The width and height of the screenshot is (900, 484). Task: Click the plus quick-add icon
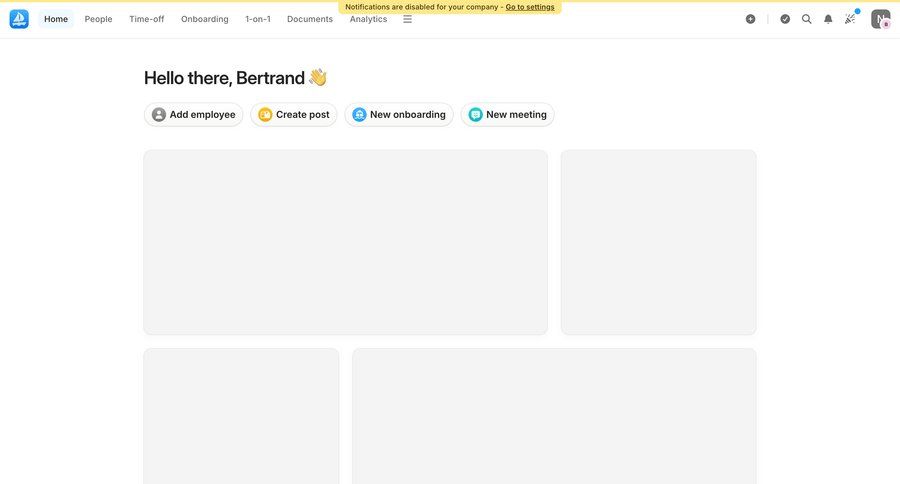tap(750, 19)
